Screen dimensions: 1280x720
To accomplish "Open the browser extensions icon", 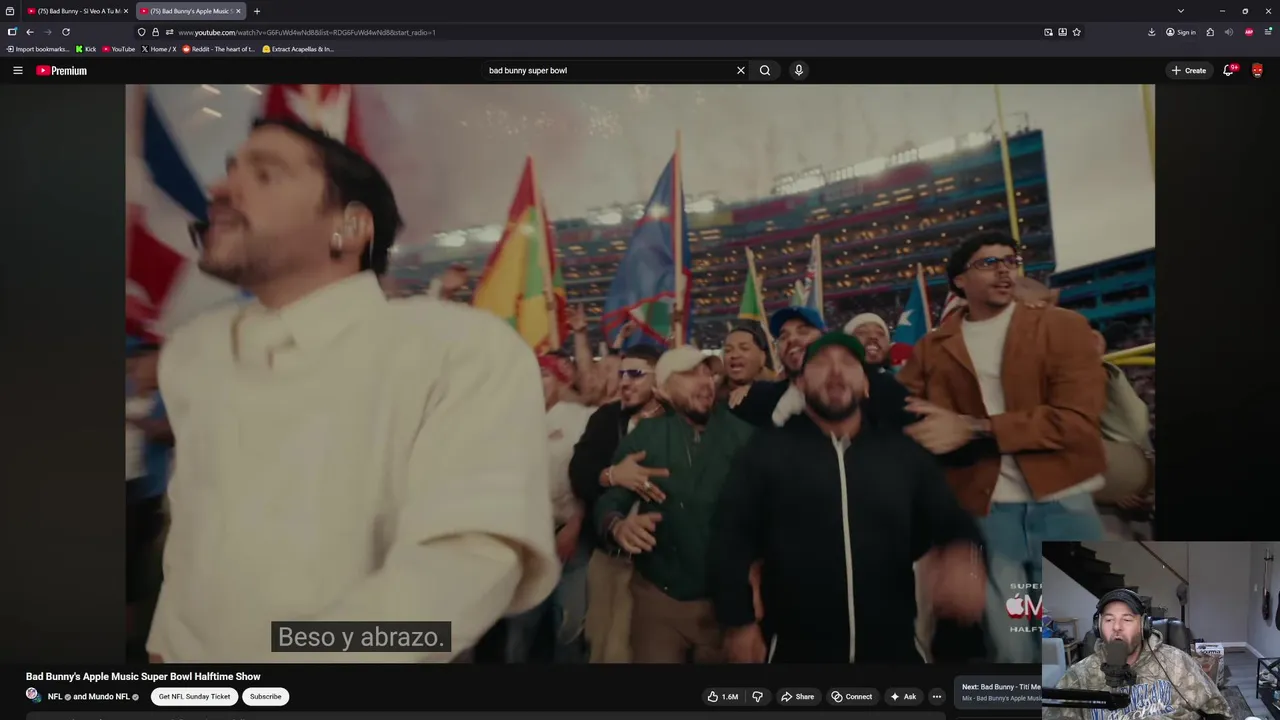I will [1210, 32].
